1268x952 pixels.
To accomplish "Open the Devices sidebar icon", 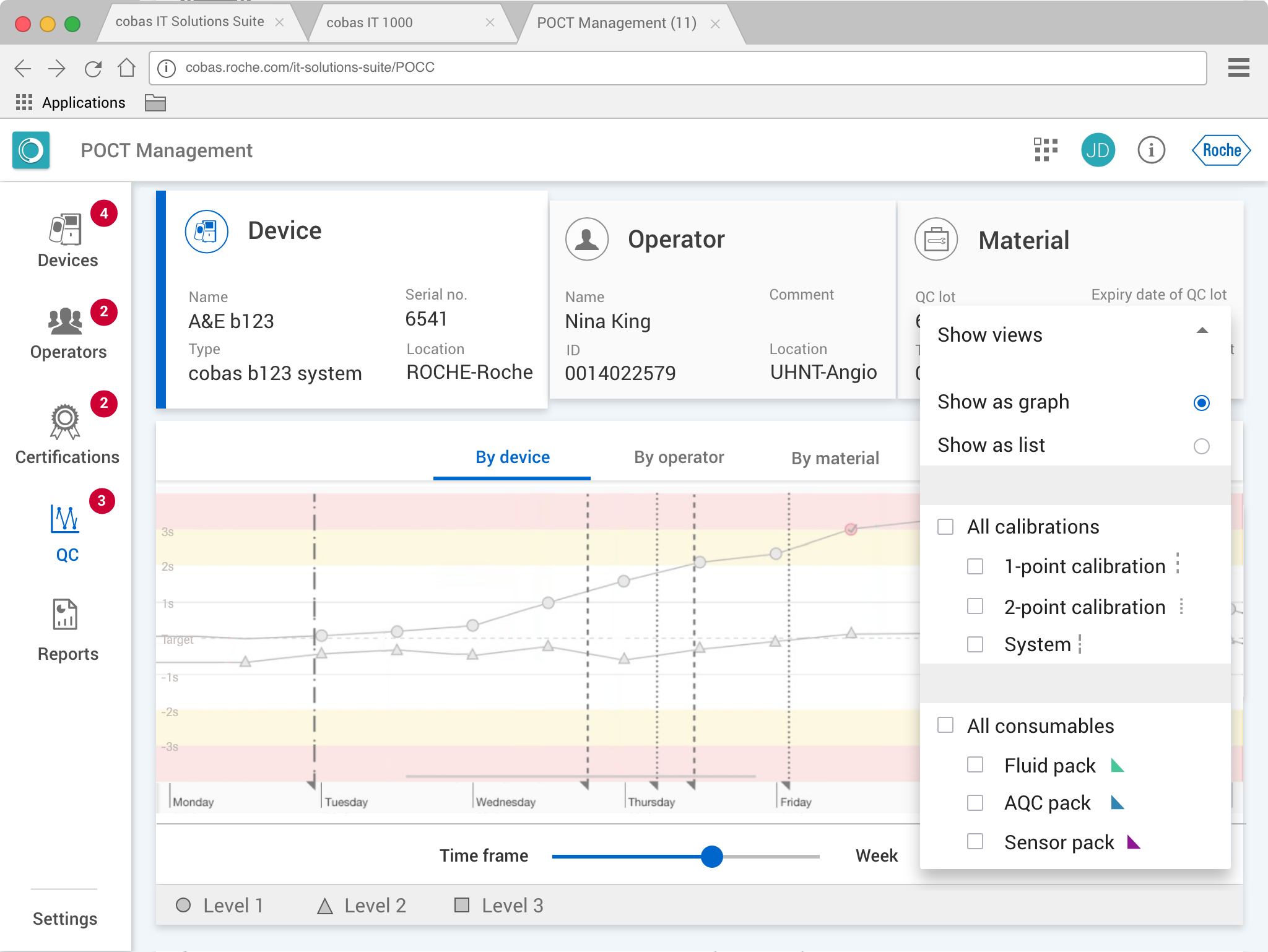I will click(66, 230).
